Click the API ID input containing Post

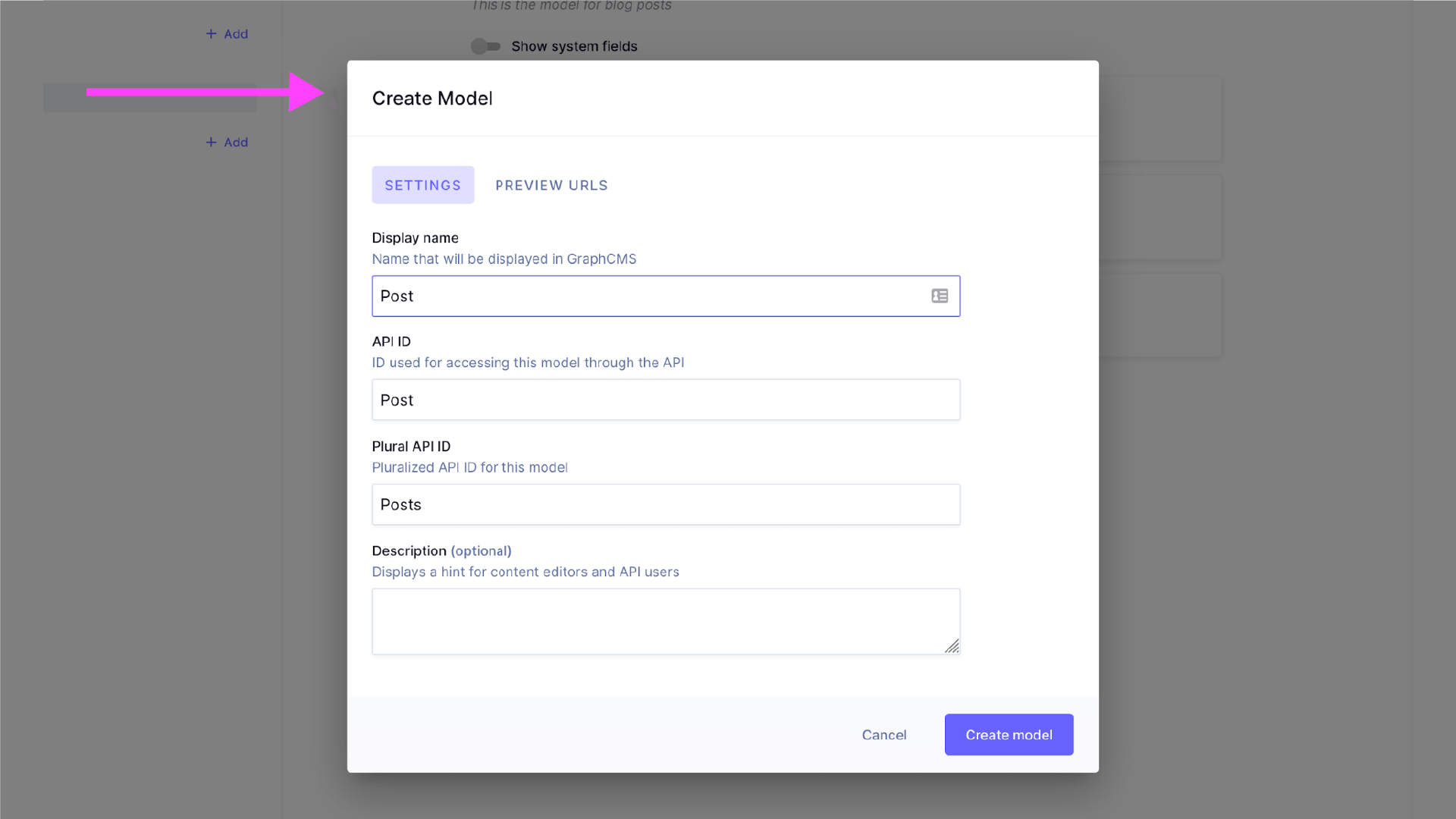coord(666,400)
